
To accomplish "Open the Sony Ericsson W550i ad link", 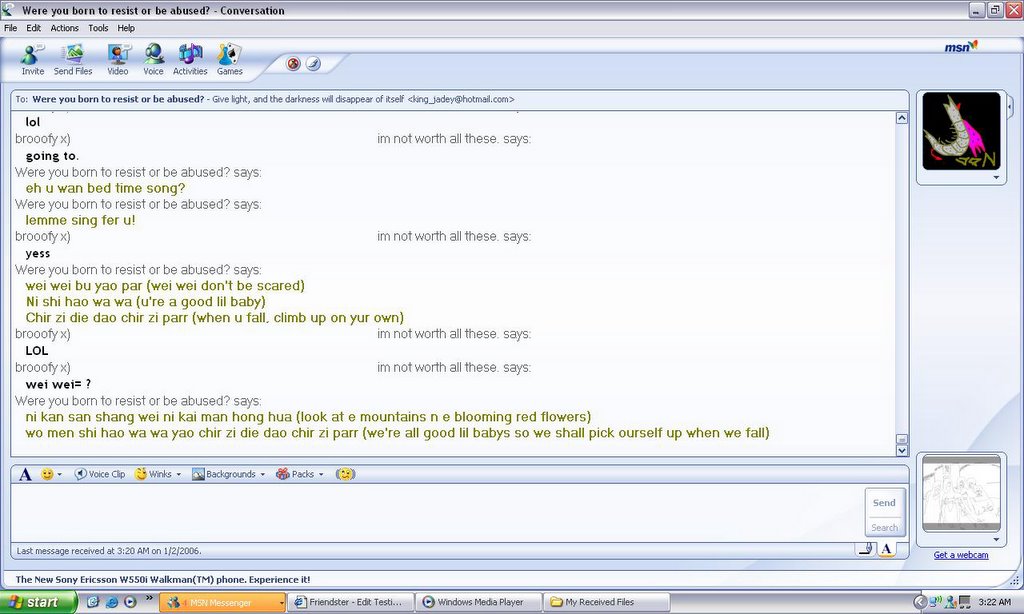I will [x=163, y=579].
